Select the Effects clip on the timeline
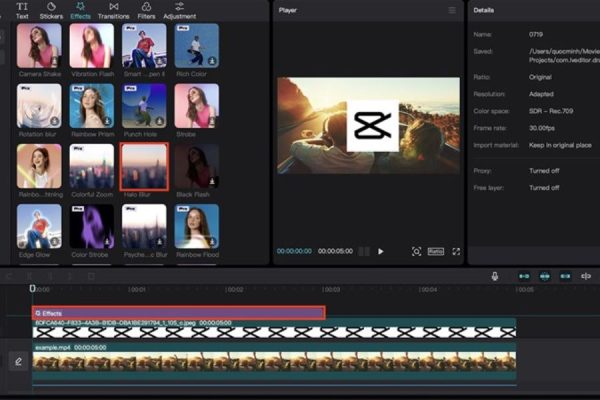The width and height of the screenshot is (600, 400). [x=178, y=313]
